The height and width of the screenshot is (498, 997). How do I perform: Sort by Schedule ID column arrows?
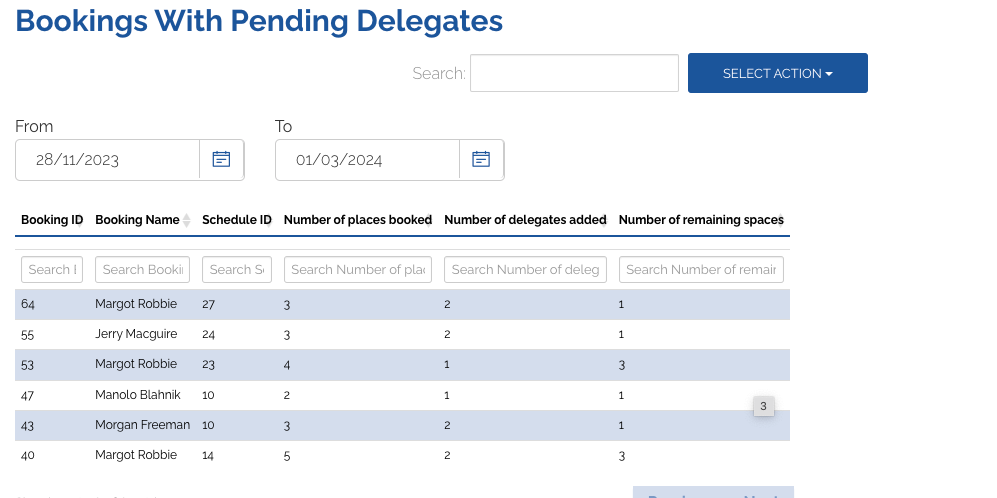275,220
